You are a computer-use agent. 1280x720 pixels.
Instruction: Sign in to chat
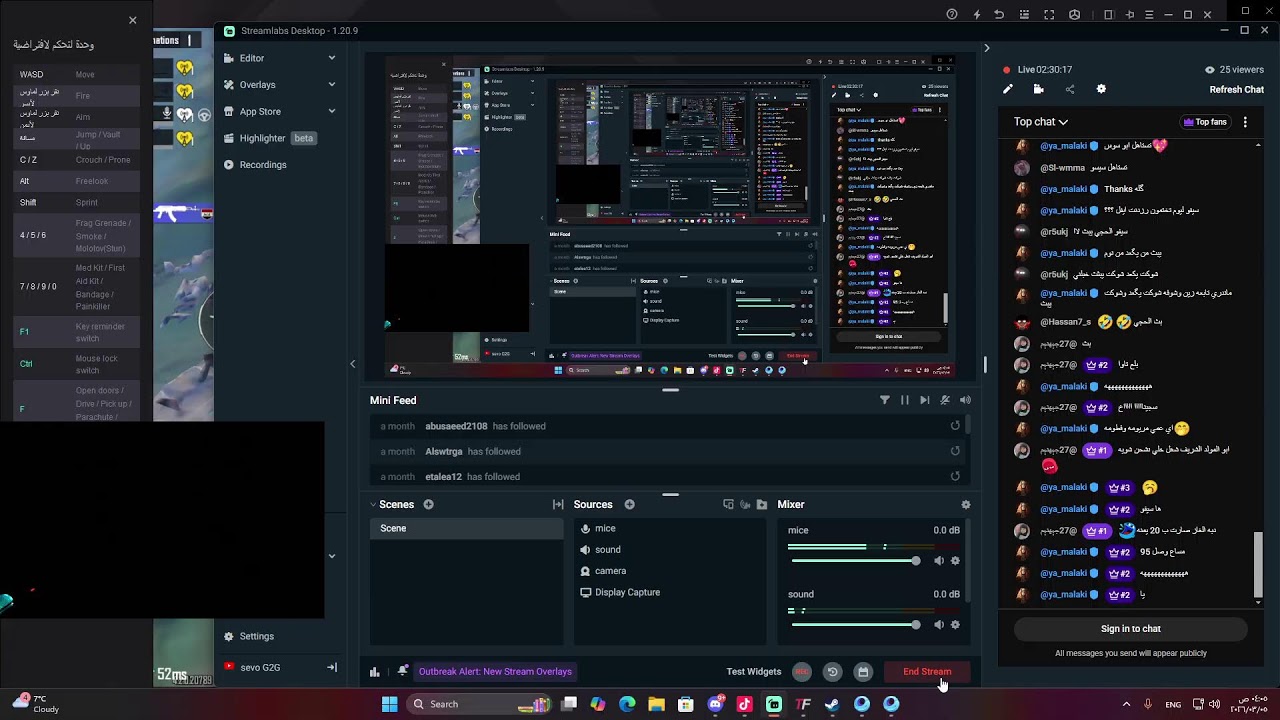(1131, 629)
